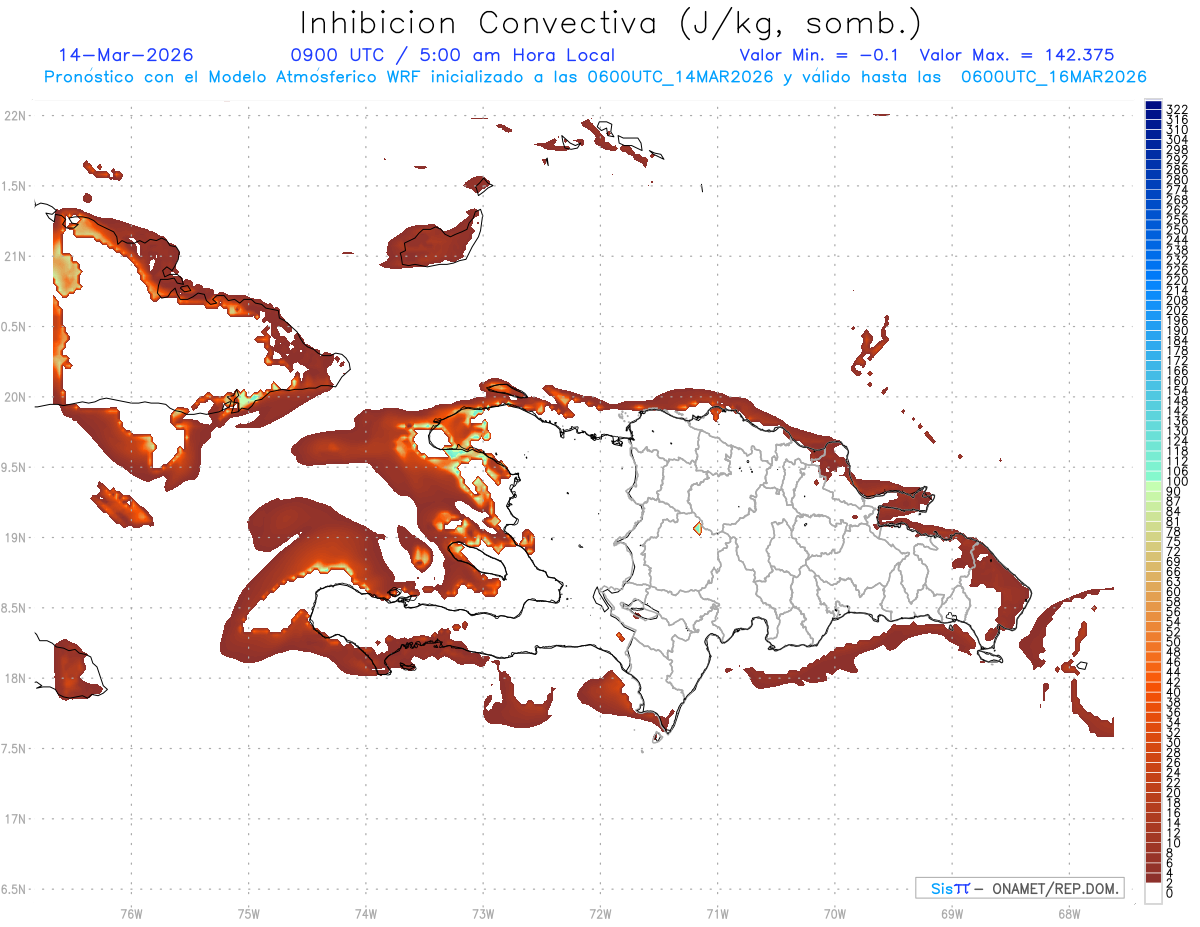
Task: Click the dark blue swatch beside 322
Action: tap(1153, 107)
